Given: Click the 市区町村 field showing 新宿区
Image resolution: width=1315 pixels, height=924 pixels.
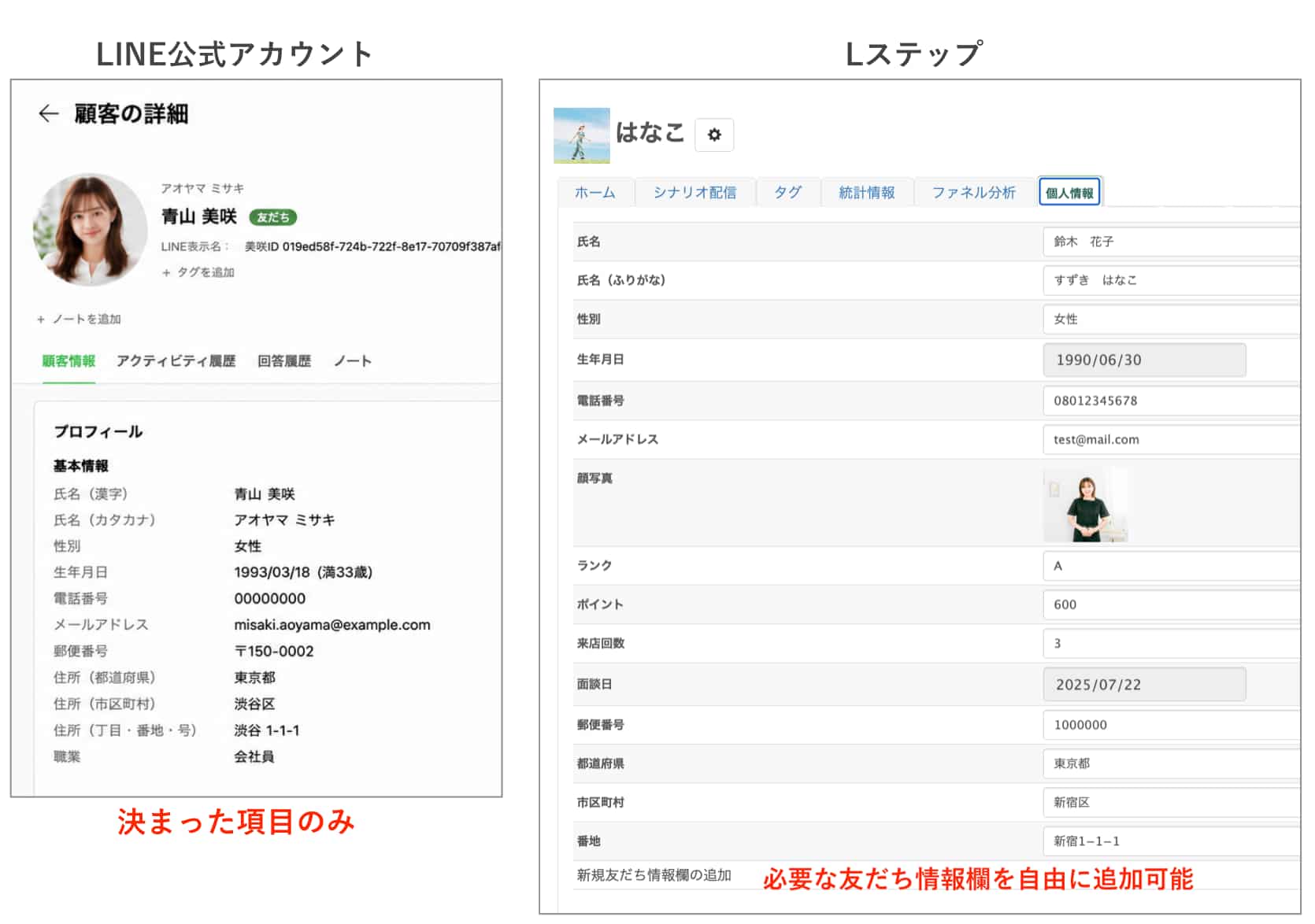Looking at the screenshot, I should (x=1172, y=802).
